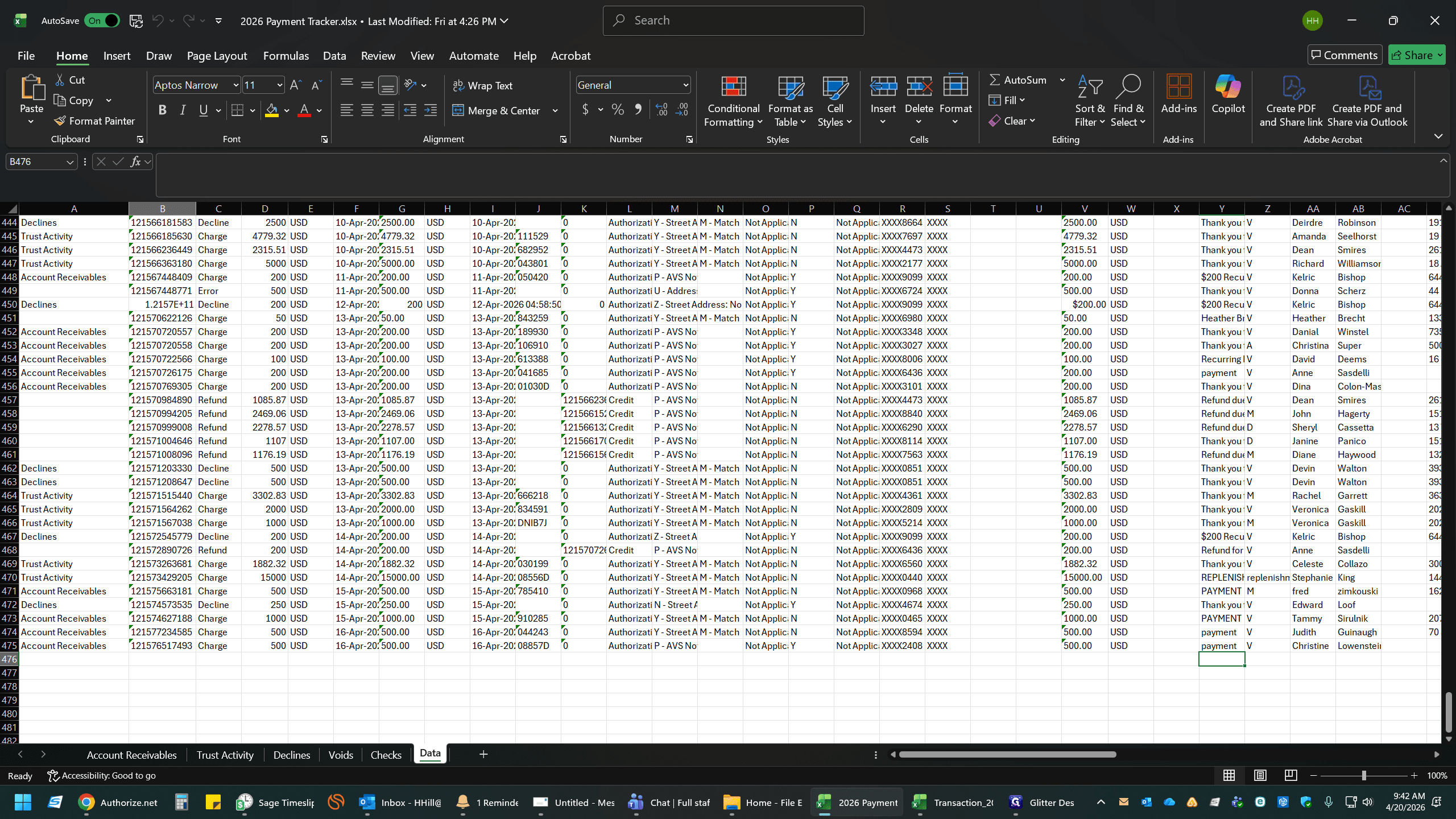
Task: Open Find & Select menu
Action: point(1128,101)
